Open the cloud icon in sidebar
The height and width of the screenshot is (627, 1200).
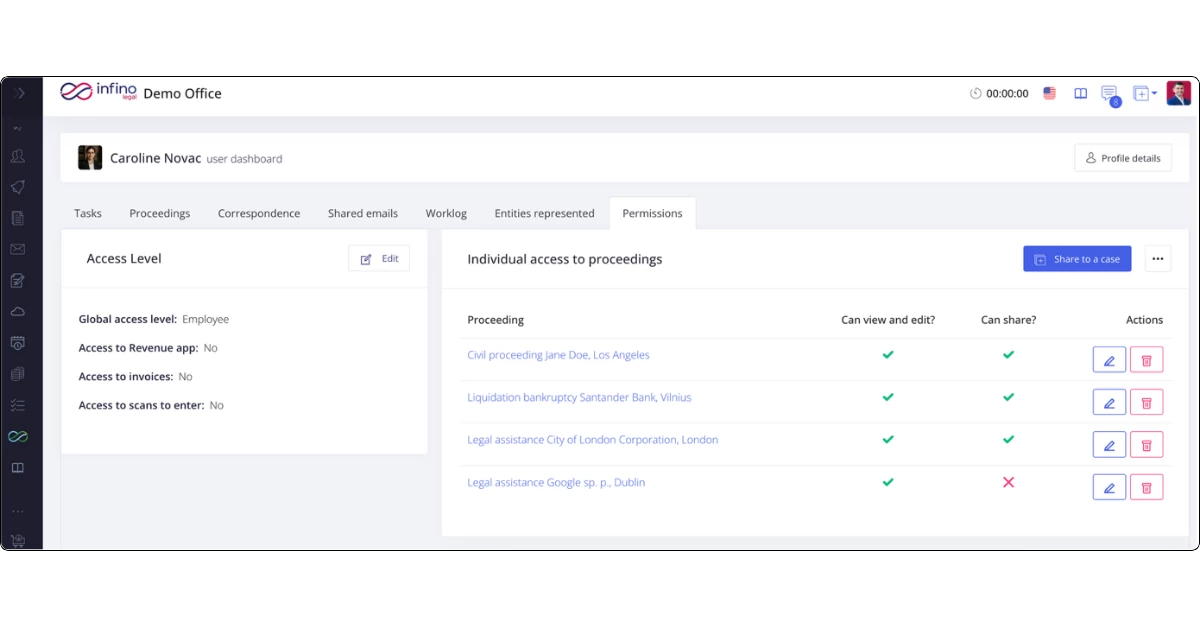tap(18, 312)
